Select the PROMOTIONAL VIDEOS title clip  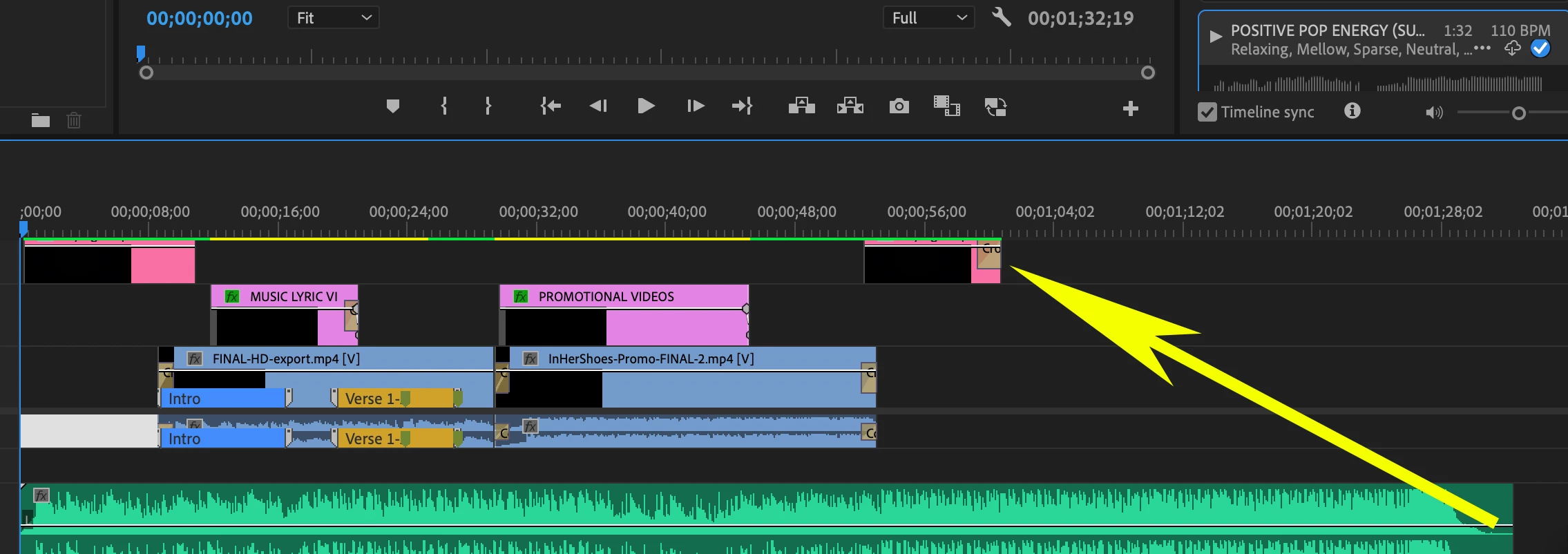point(624,315)
